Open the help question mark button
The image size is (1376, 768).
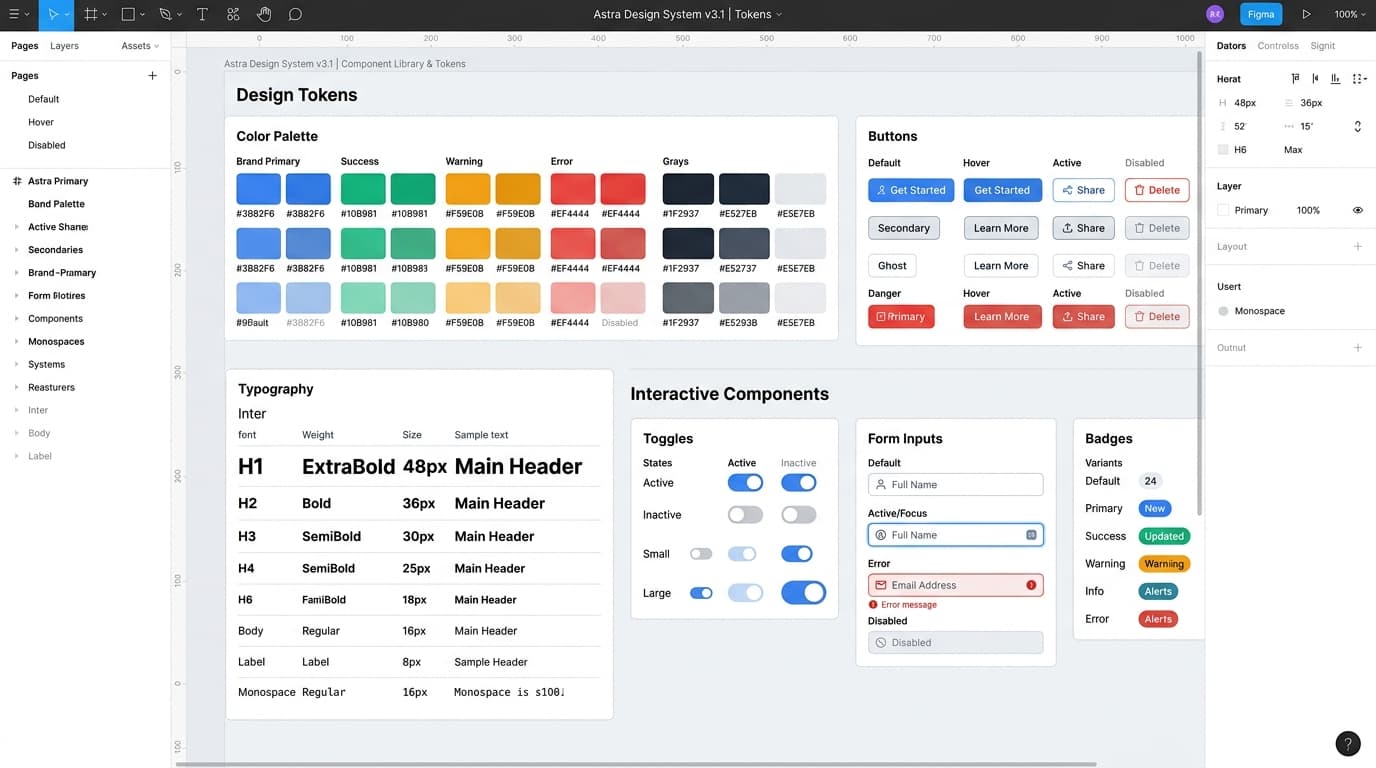[1348, 743]
